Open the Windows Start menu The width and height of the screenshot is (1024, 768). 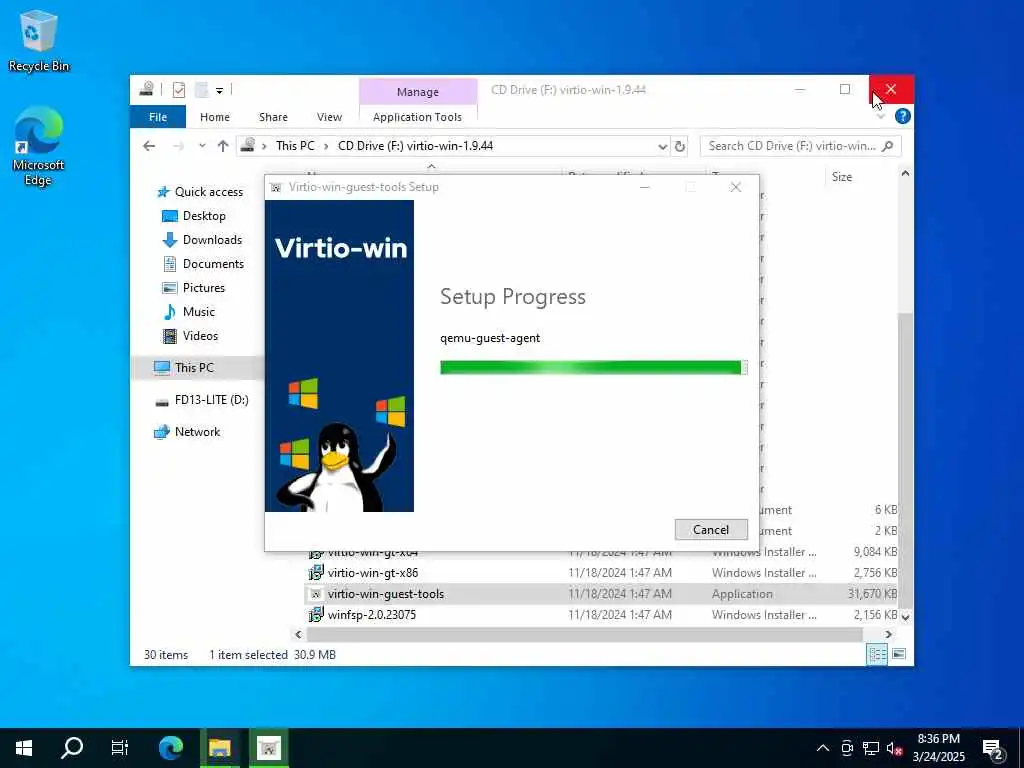pyautogui.click(x=24, y=748)
